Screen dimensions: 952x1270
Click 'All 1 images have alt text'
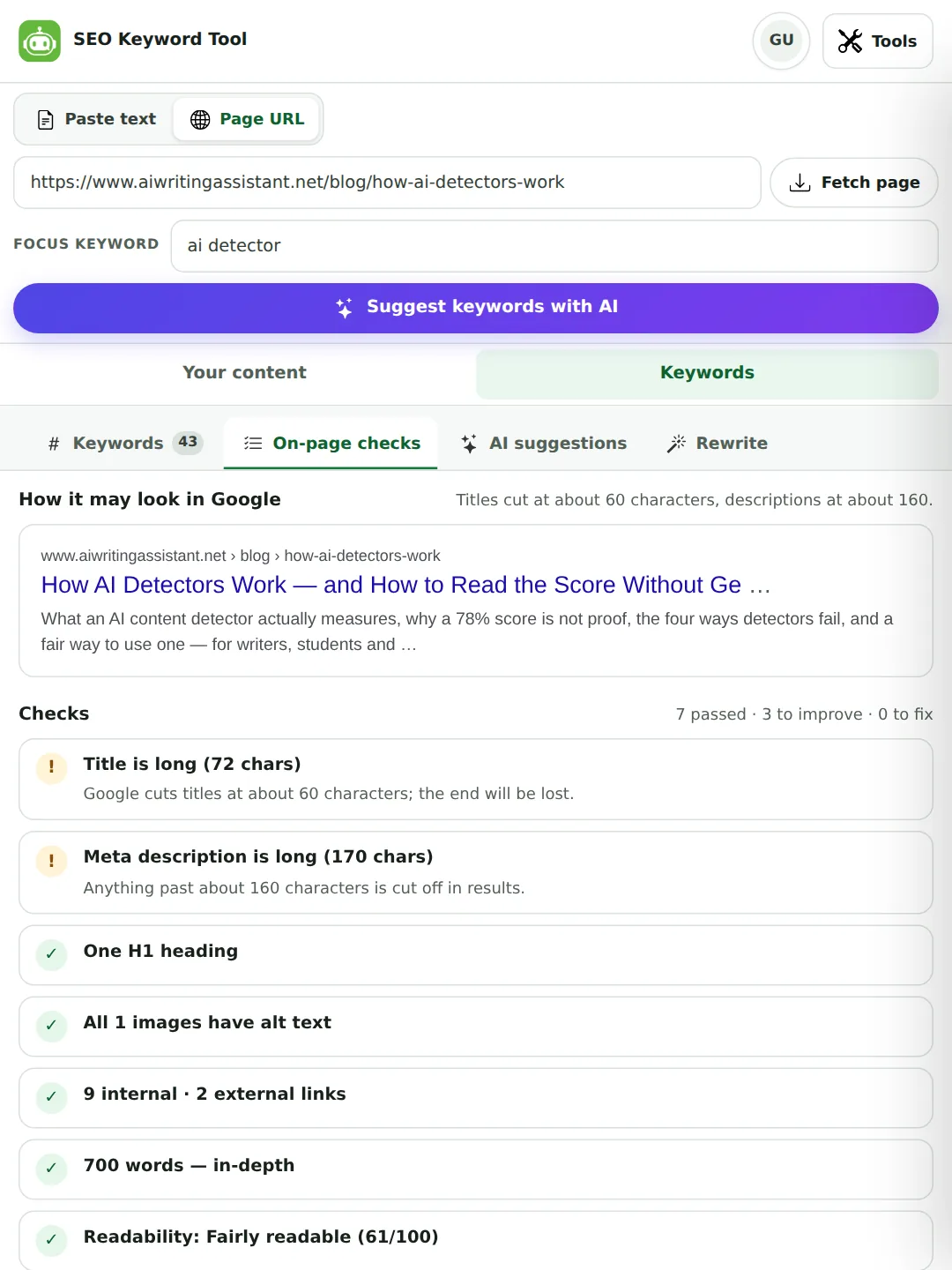click(x=207, y=1023)
